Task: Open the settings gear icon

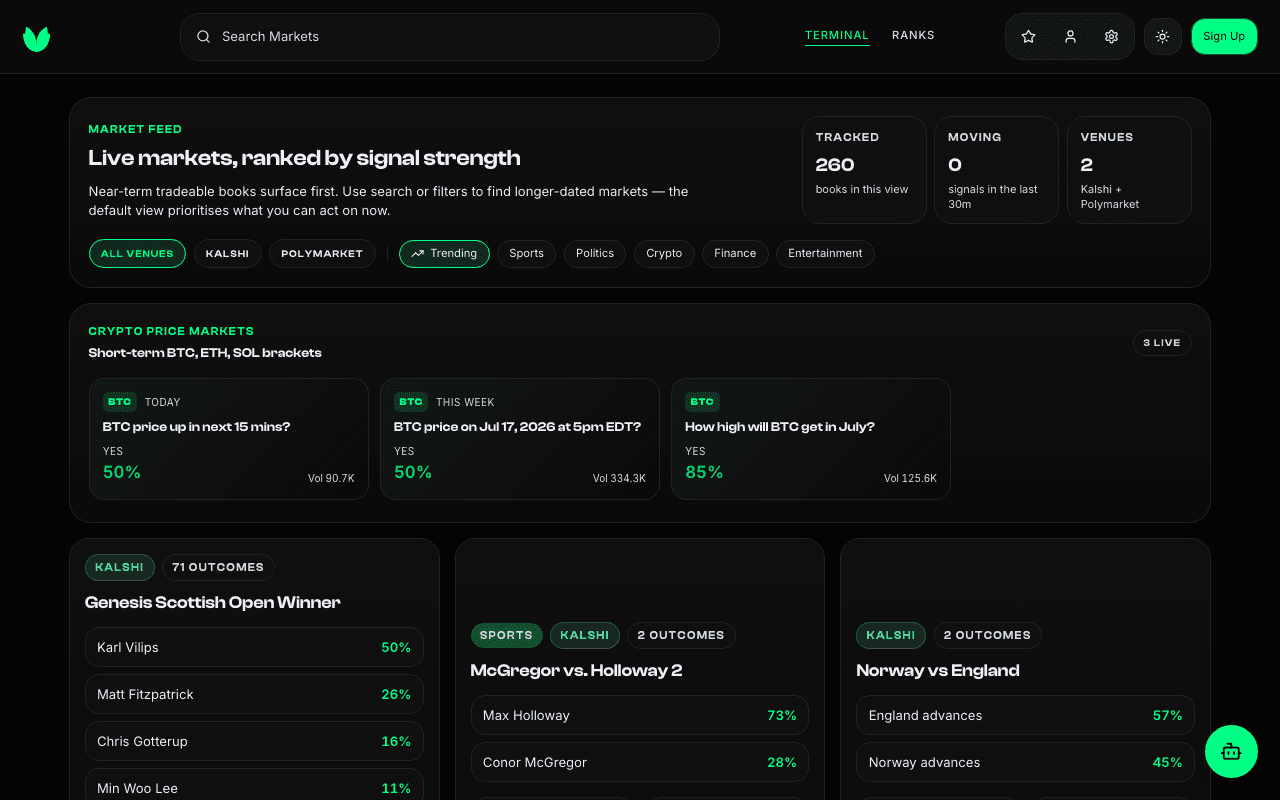Action: point(1111,37)
